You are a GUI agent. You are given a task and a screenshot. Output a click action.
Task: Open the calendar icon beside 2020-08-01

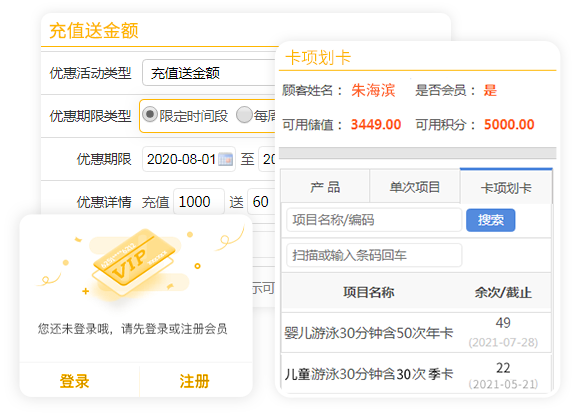(225, 159)
